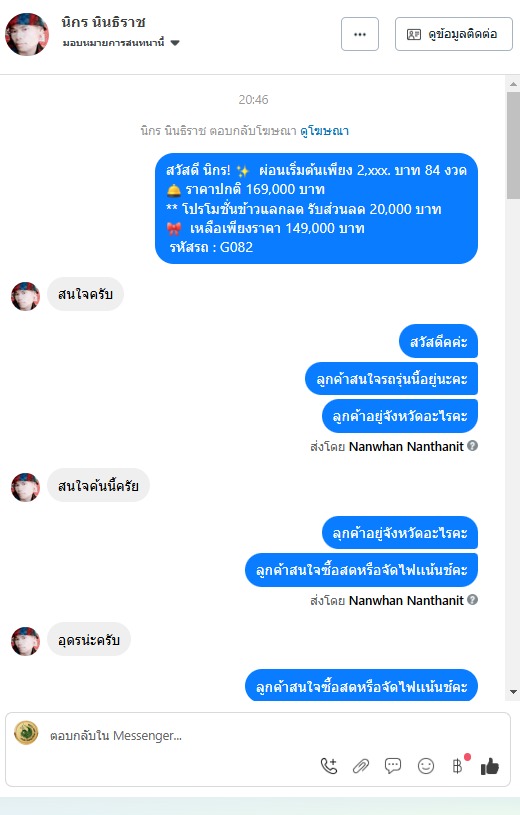
Task: Click the scrollbar down arrow
Action: point(513,692)
